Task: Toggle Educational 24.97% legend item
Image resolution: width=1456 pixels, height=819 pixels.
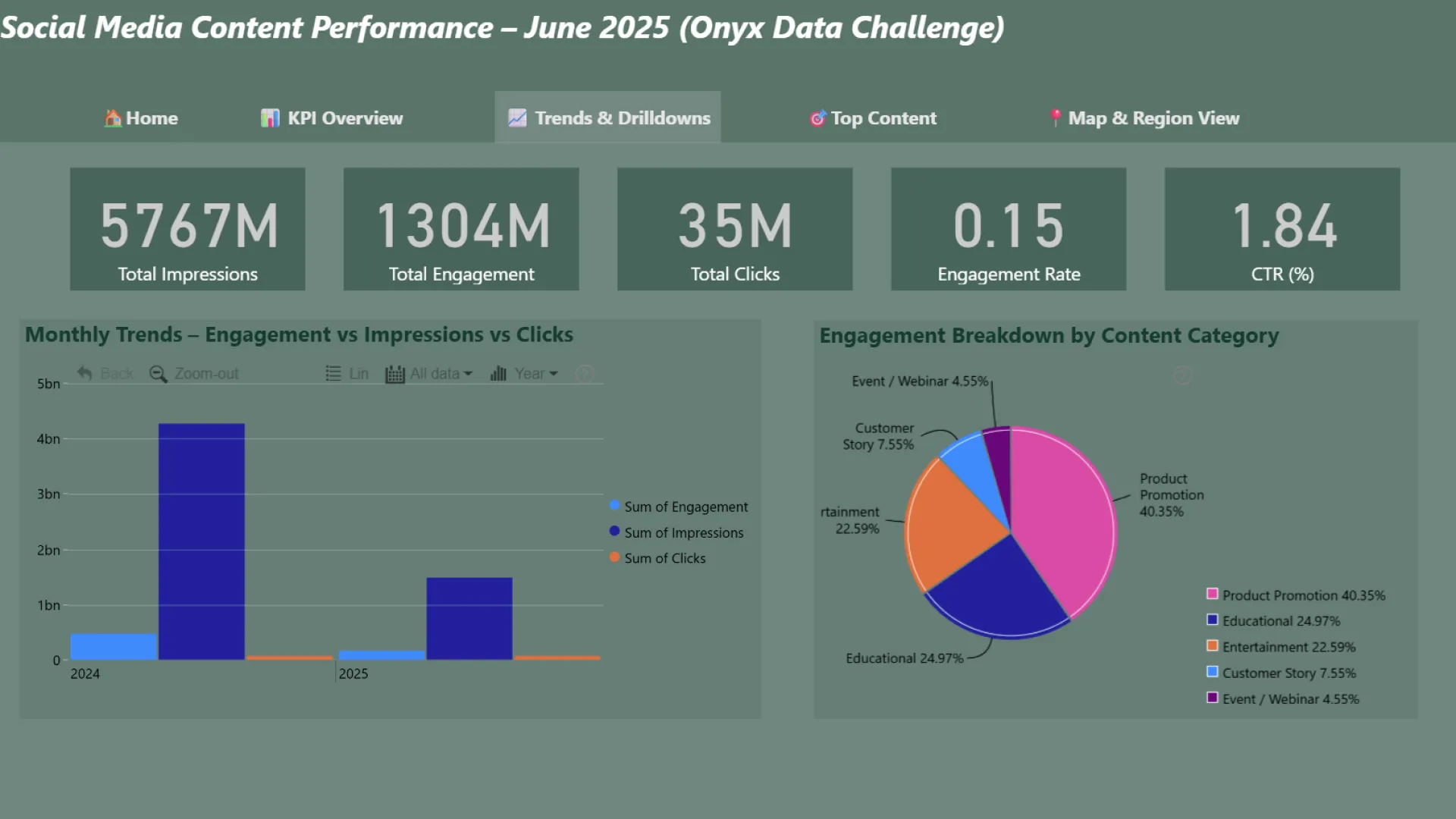Action: (1273, 621)
